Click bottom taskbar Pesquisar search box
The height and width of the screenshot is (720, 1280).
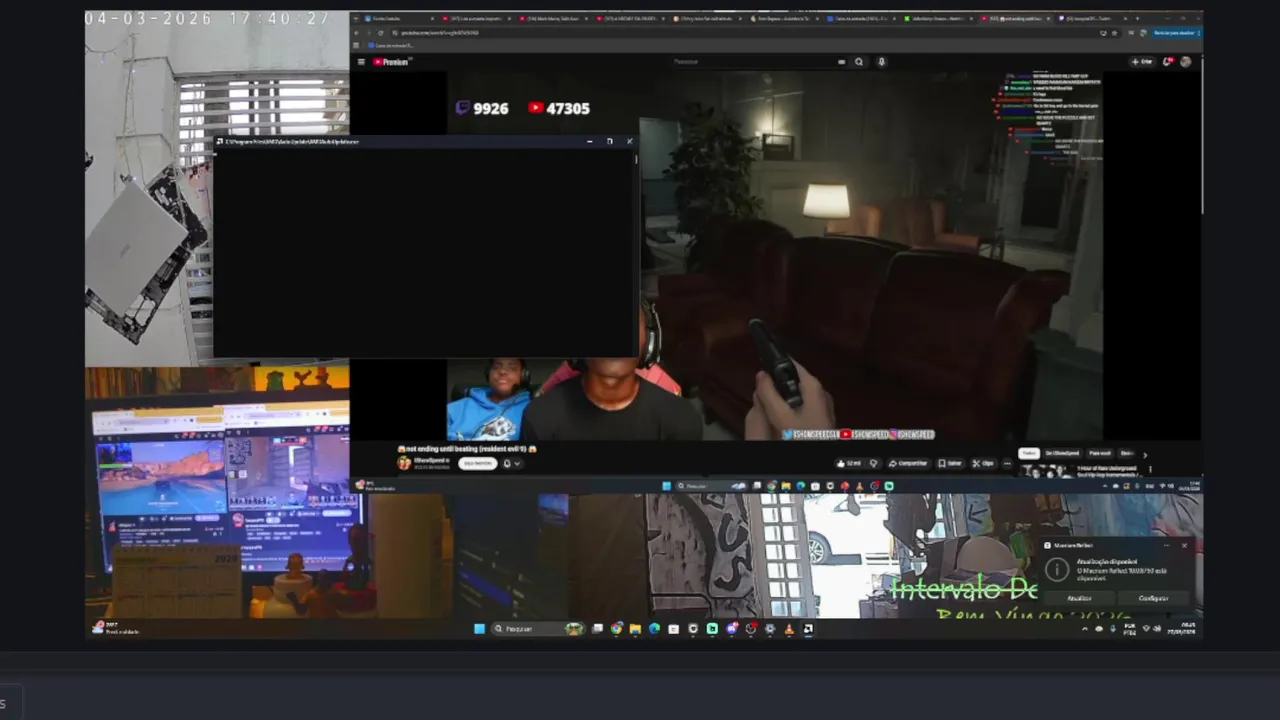pyautogui.click(x=540, y=628)
